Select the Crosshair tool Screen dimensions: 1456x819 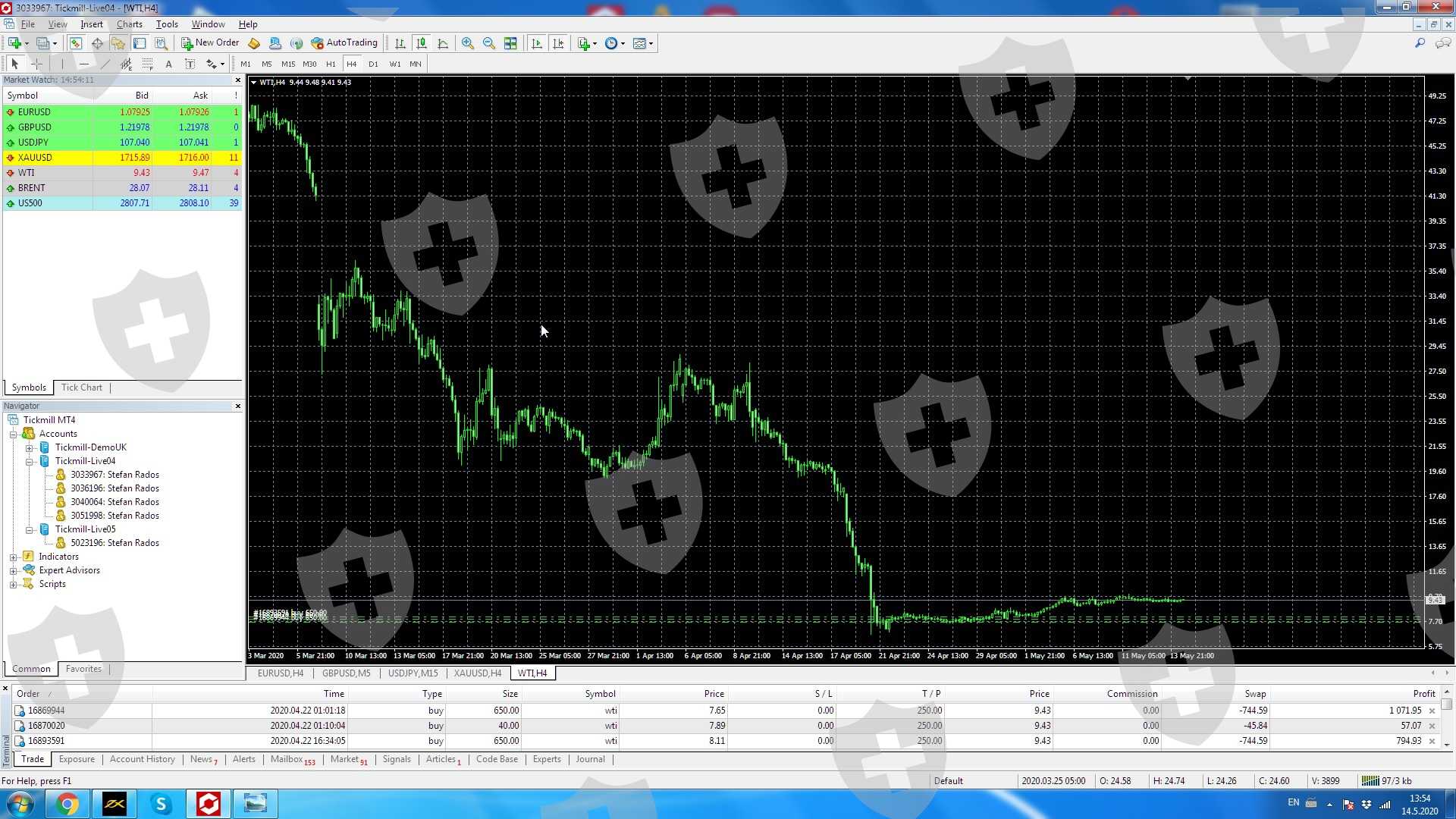[x=36, y=64]
